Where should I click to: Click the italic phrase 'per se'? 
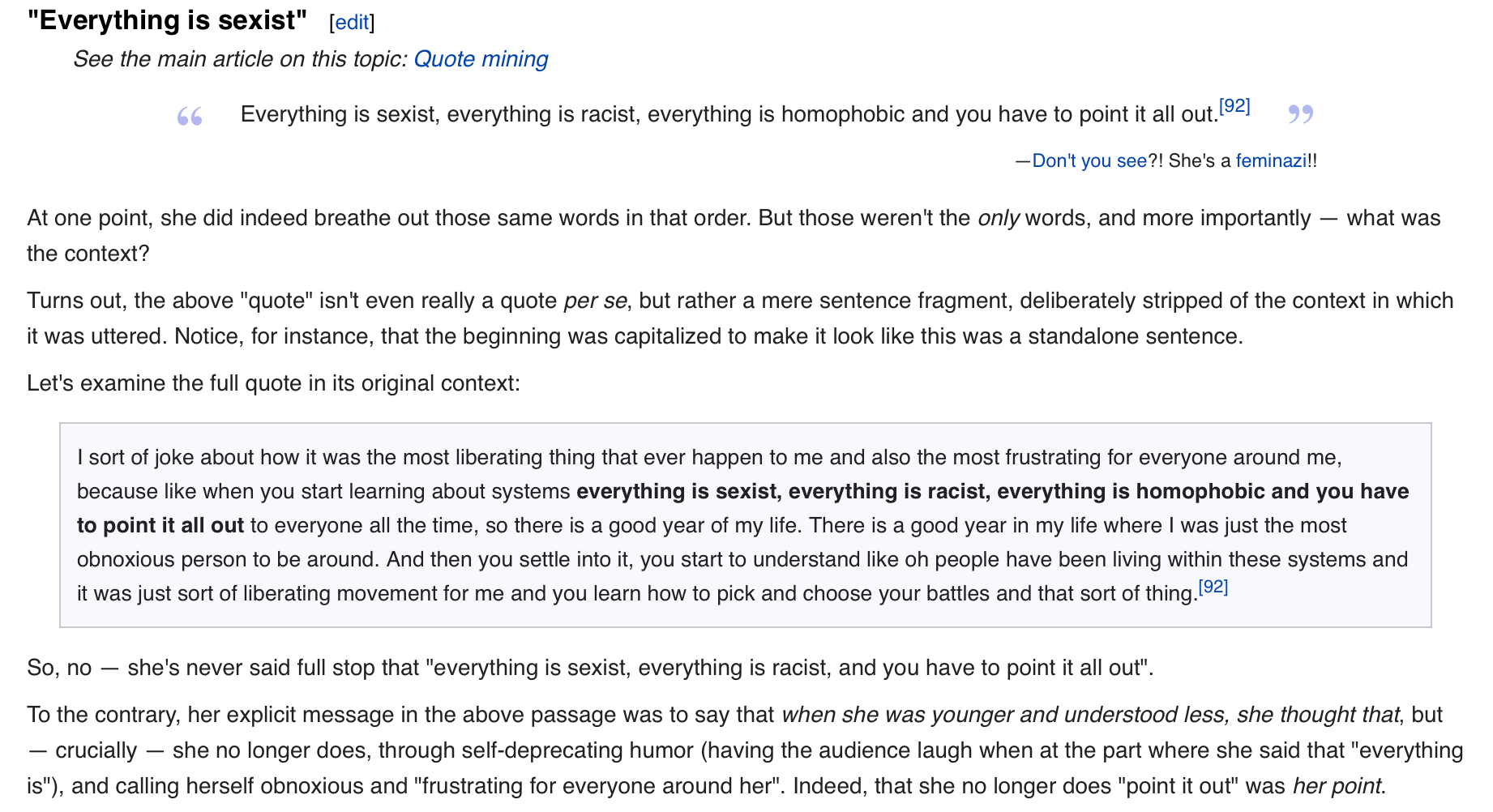(x=595, y=301)
